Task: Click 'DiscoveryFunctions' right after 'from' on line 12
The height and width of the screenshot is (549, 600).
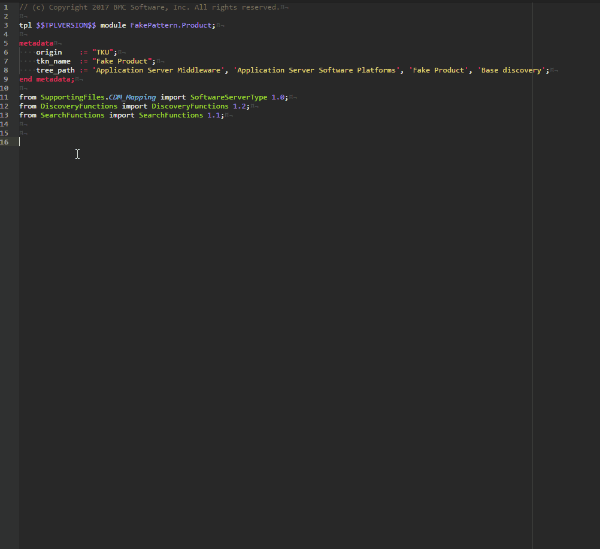Action: point(79,106)
